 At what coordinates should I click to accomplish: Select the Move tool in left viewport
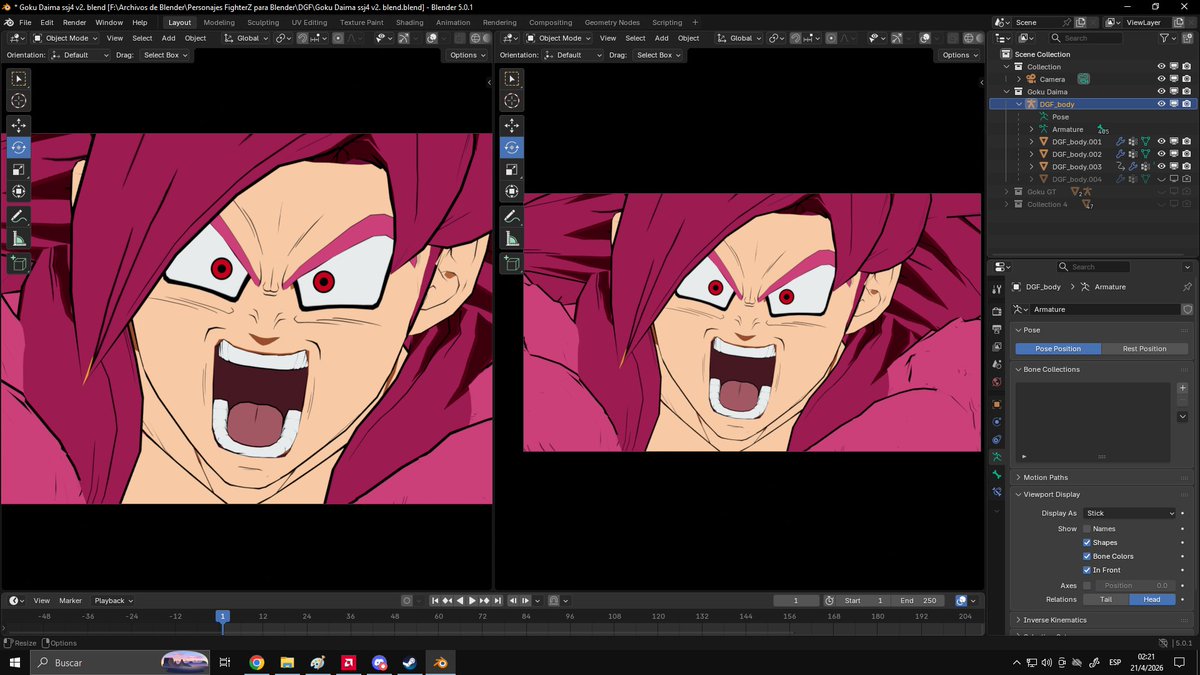point(19,125)
